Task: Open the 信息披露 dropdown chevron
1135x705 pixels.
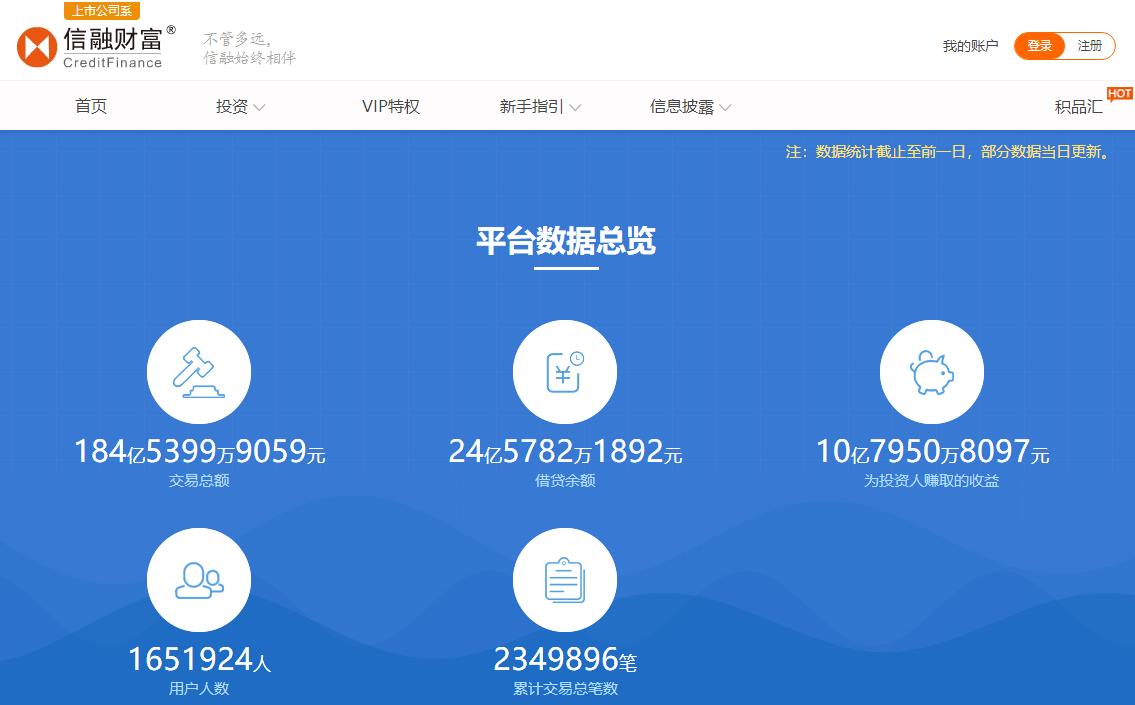Action: point(725,108)
